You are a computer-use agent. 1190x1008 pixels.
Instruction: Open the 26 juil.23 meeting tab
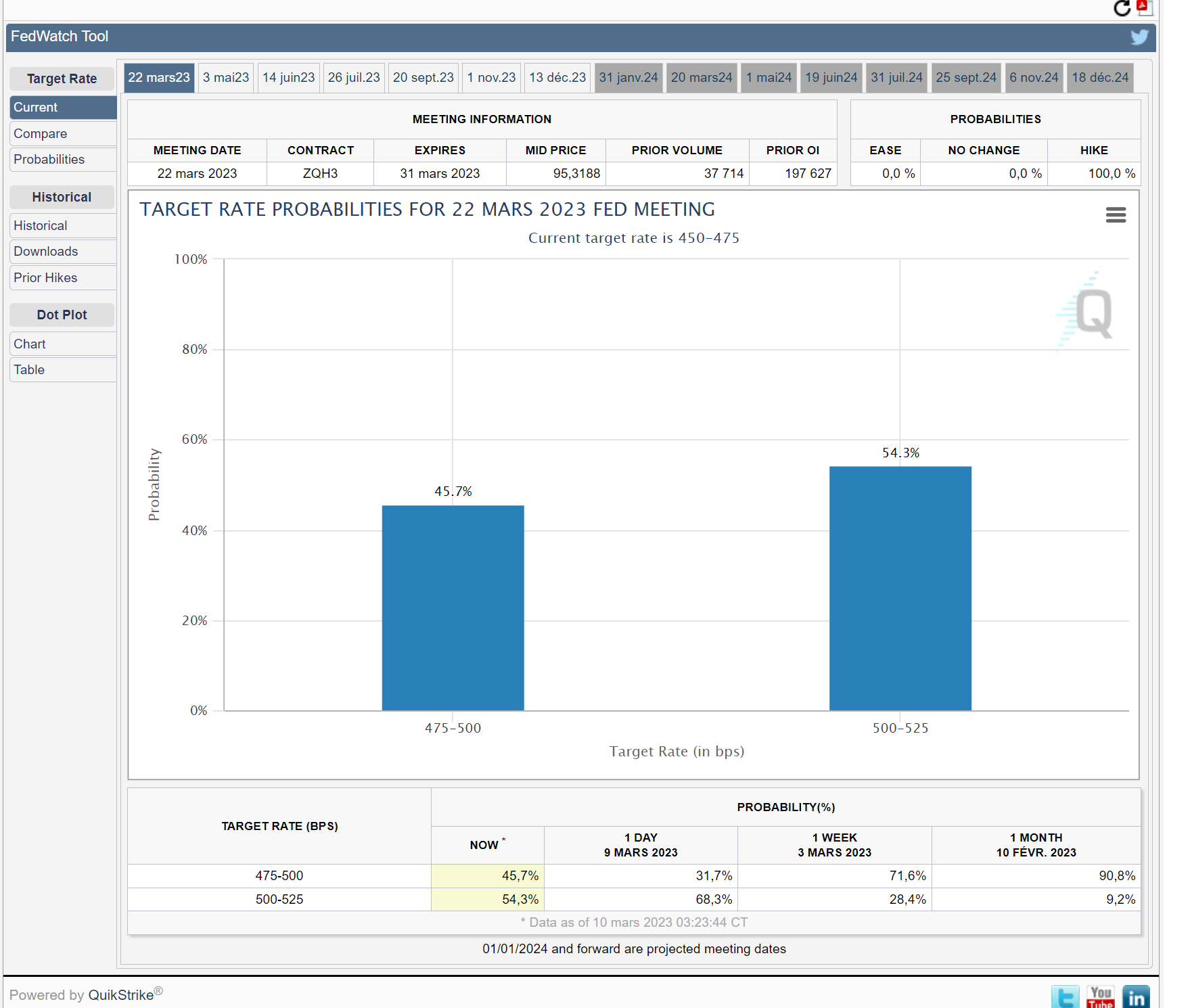354,78
